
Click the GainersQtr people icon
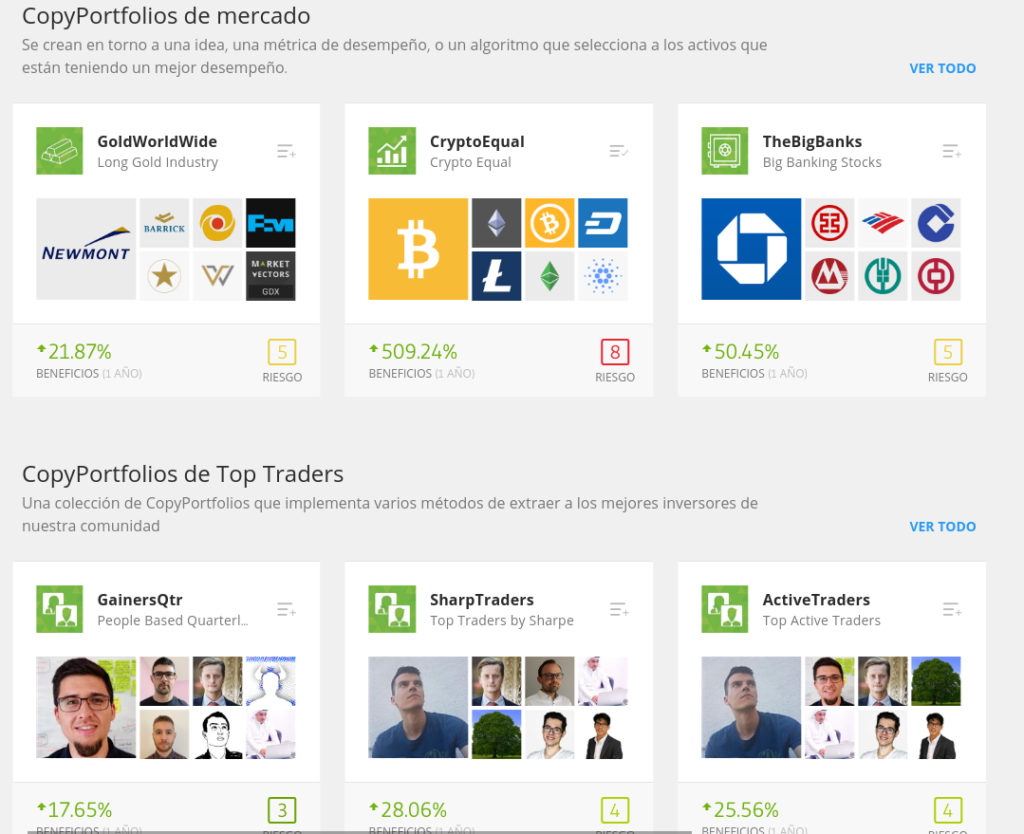click(59, 609)
